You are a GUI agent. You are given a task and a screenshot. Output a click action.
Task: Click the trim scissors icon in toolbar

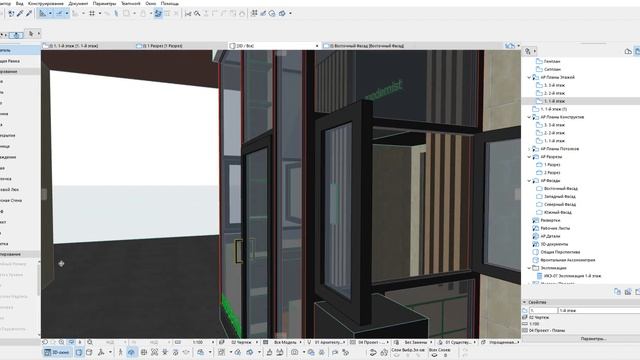coord(188,13)
